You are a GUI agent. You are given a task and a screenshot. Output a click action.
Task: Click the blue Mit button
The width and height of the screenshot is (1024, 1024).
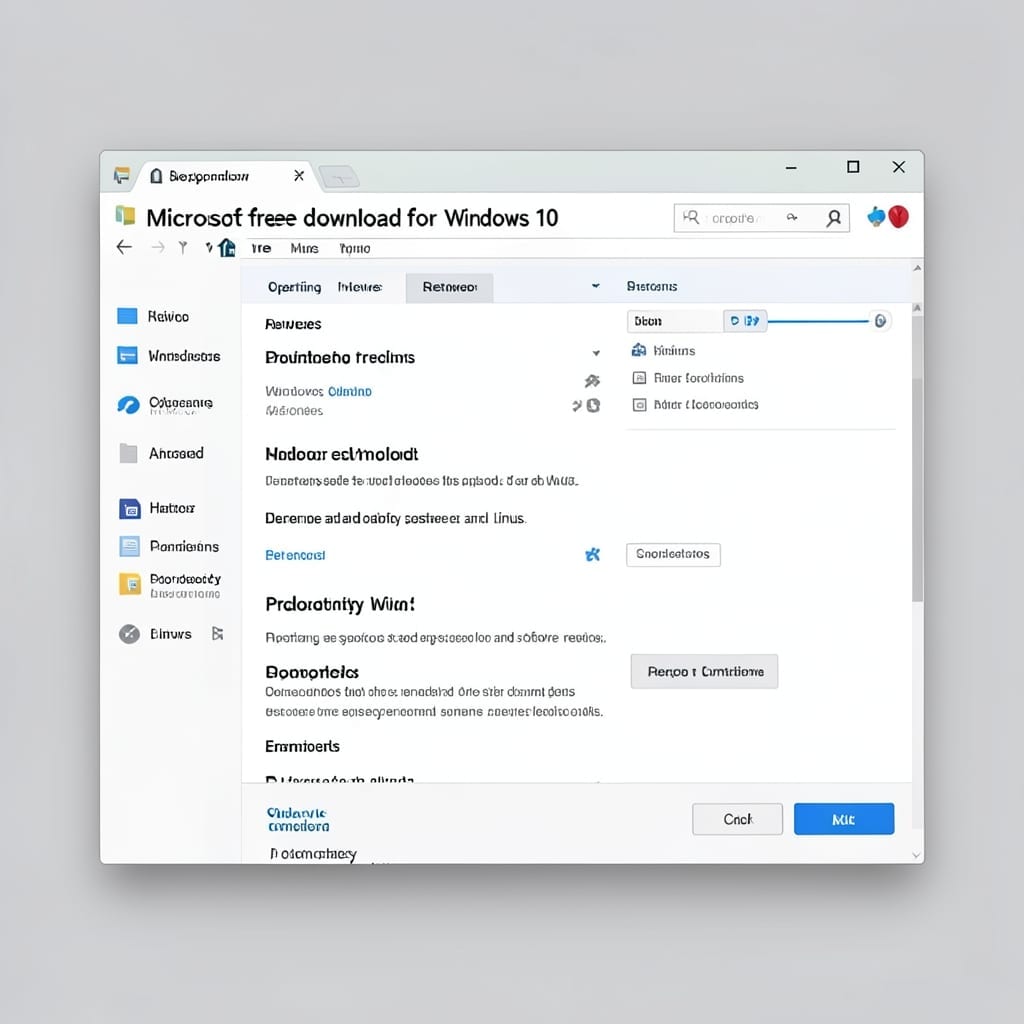coord(844,819)
